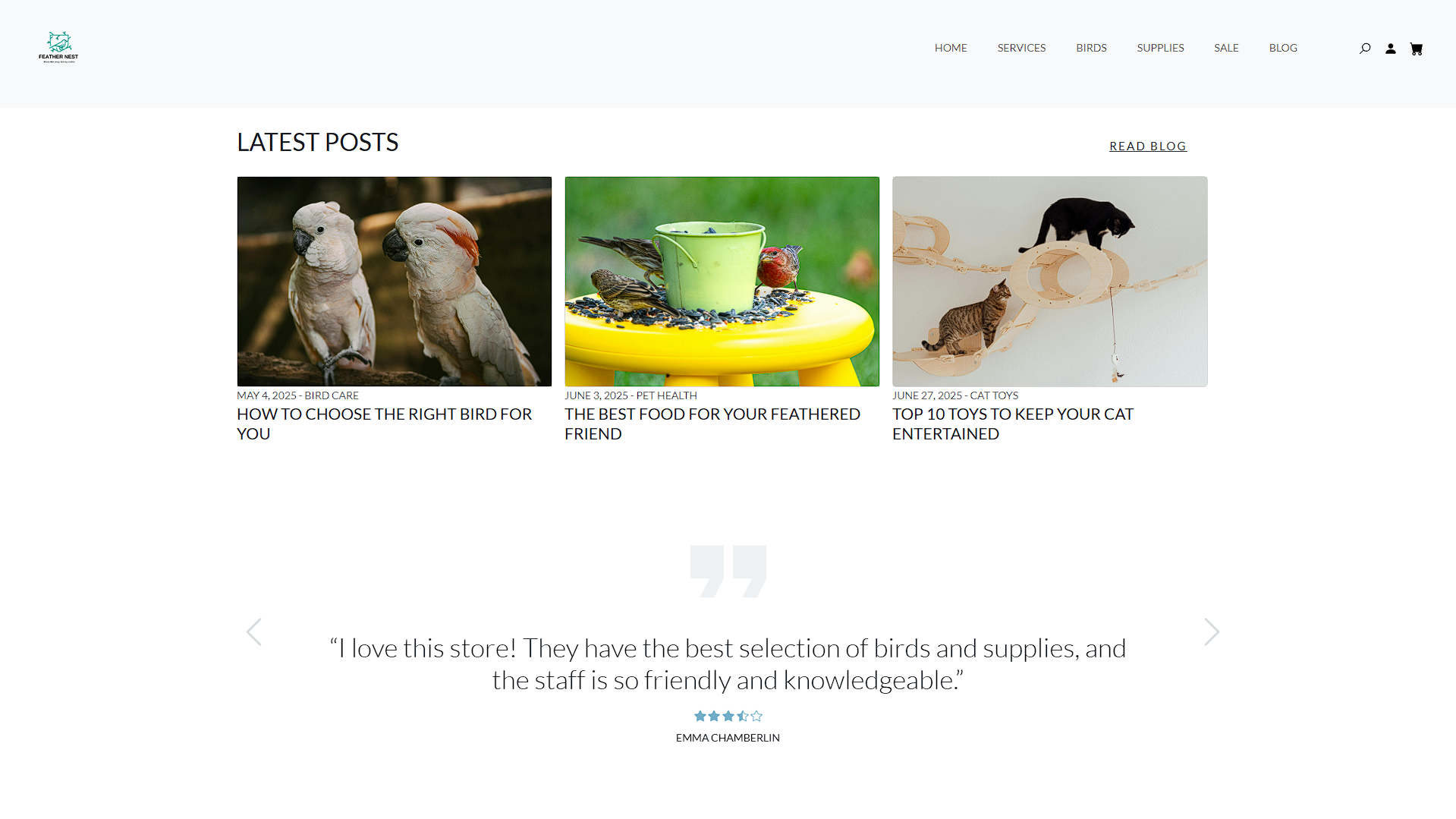Viewport: 1456px width, 819px height.
Task: Open post How to Choose the Right Bird
Action: pos(384,424)
